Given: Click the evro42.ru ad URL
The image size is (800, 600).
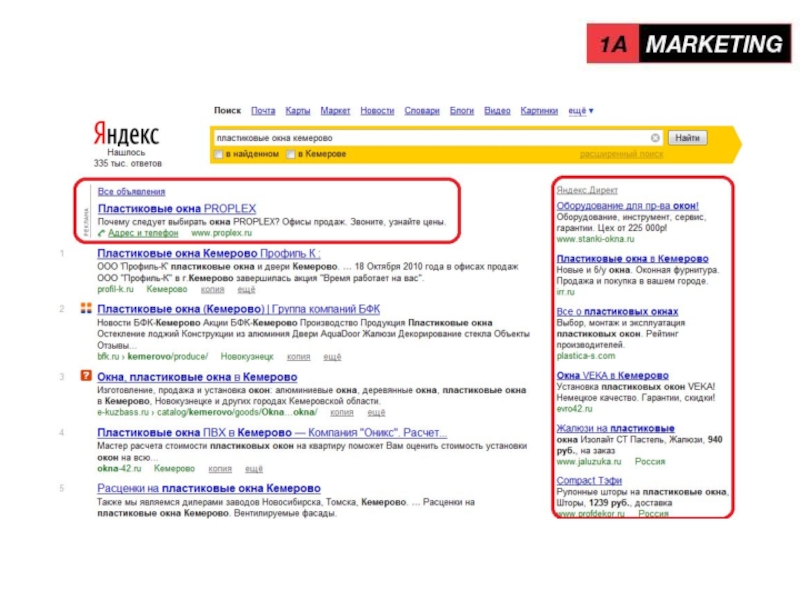Looking at the screenshot, I should point(574,409).
